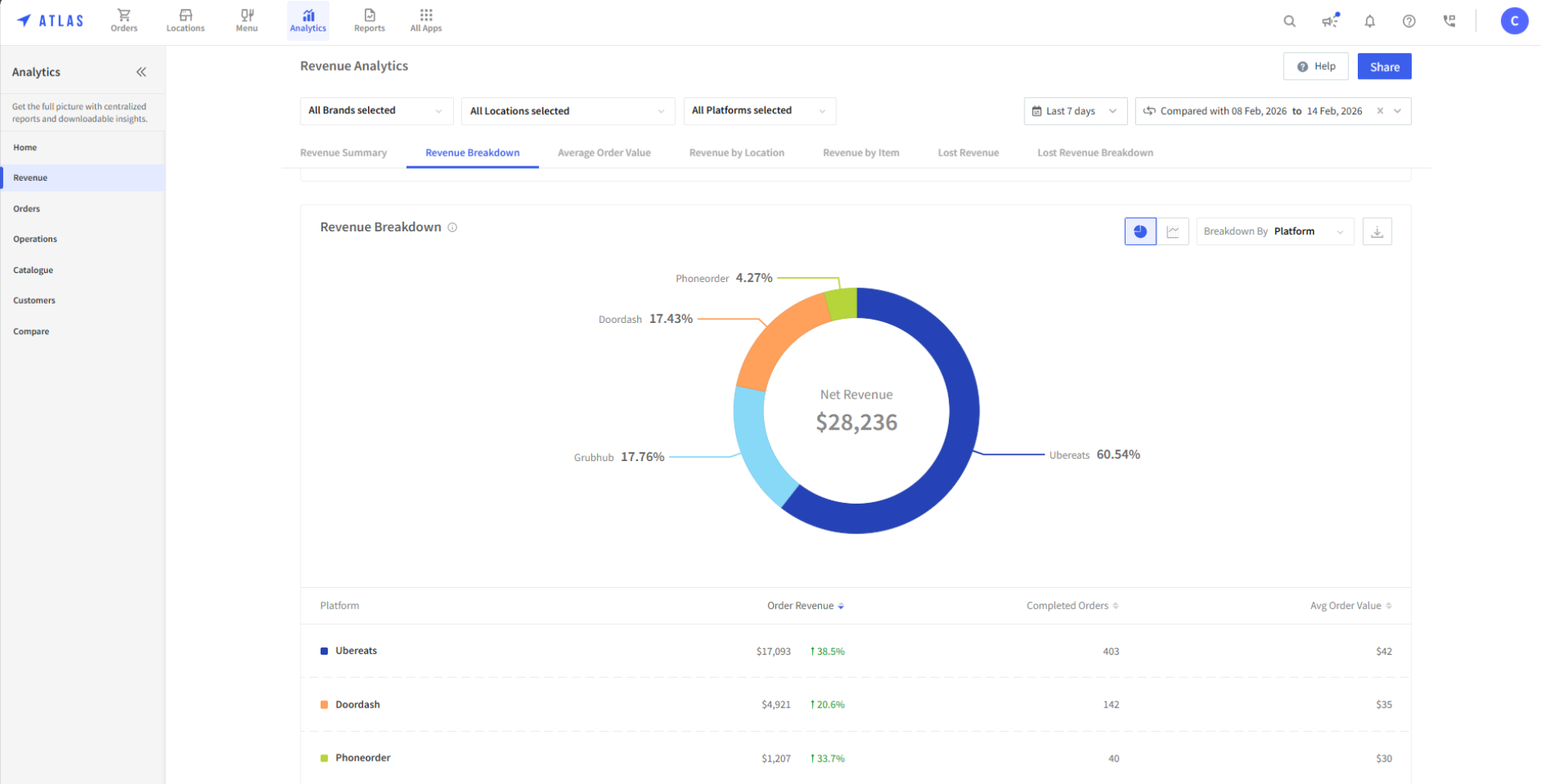Click the calendar icon in Last 7 days
Image resolution: width=1541 pixels, height=784 pixels.
tap(1036, 111)
